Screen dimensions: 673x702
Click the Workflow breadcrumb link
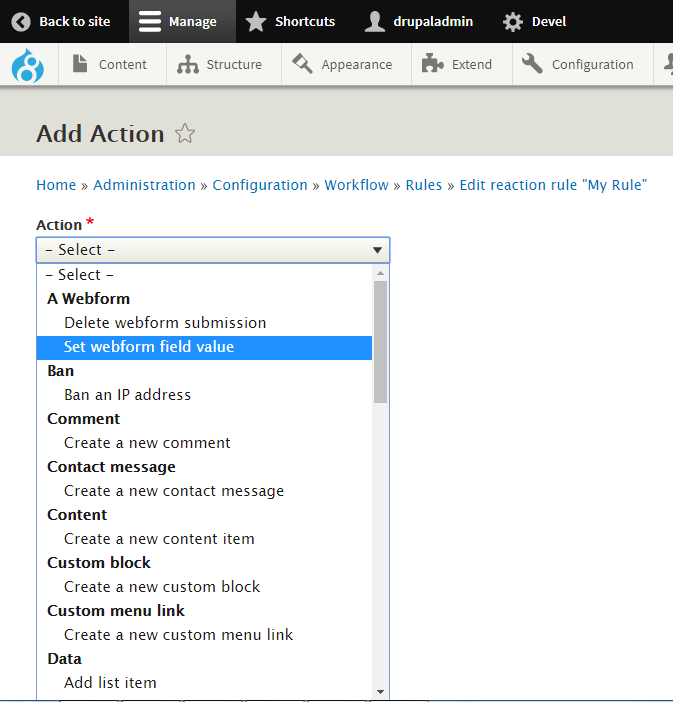356,185
